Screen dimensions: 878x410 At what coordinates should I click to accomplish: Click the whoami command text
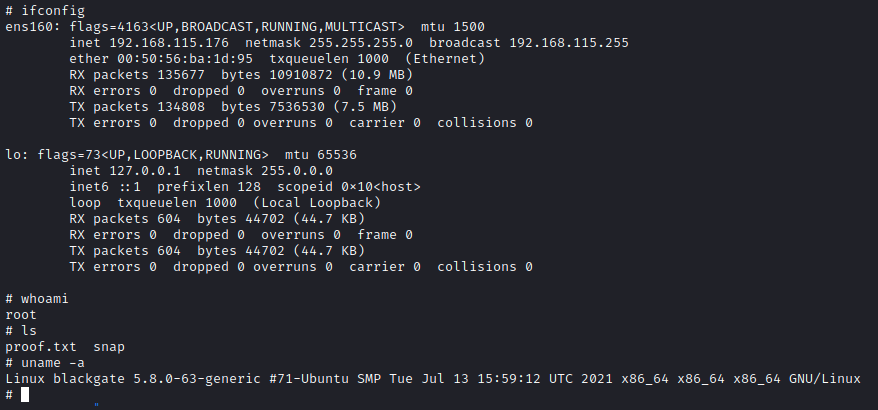click(x=45, y=299)
